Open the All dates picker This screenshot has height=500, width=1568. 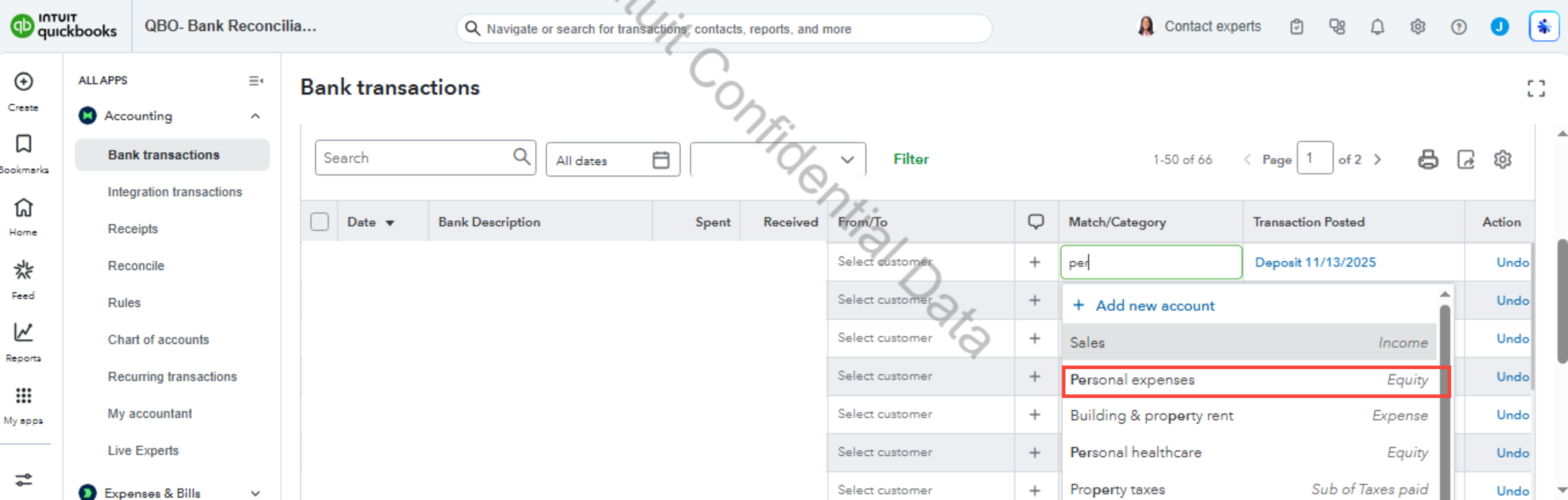pyautogui.click(x=612, y=160)
